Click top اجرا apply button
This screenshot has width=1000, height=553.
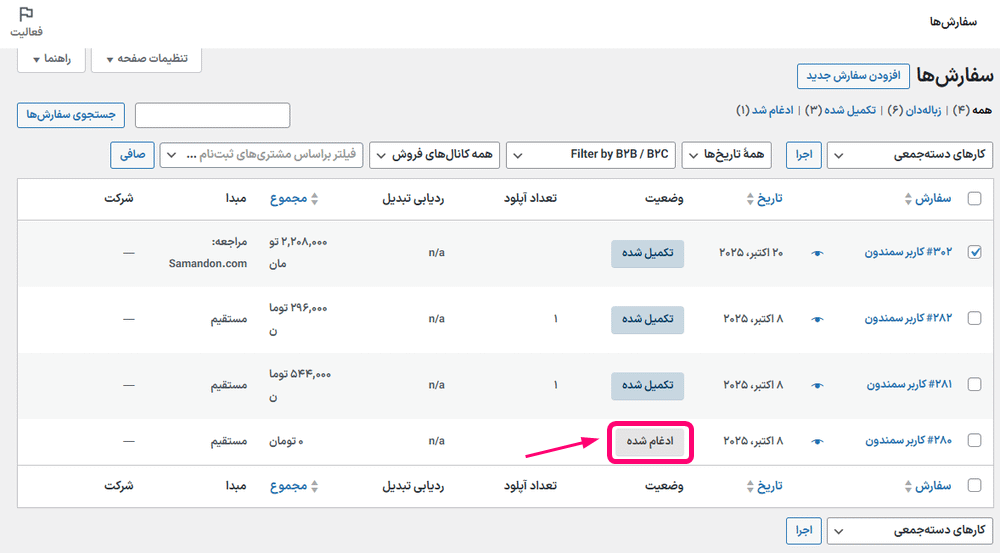[804, 155]
